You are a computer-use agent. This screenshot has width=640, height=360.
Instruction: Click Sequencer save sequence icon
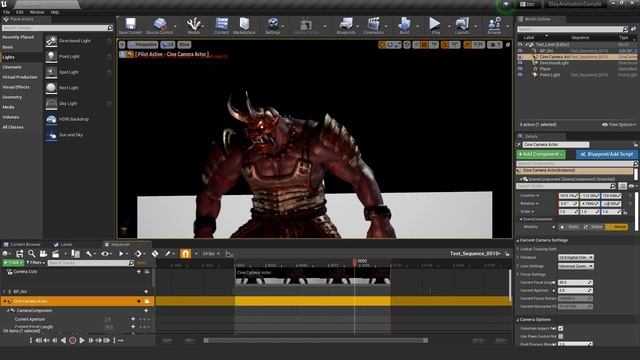tap(19, 254)
